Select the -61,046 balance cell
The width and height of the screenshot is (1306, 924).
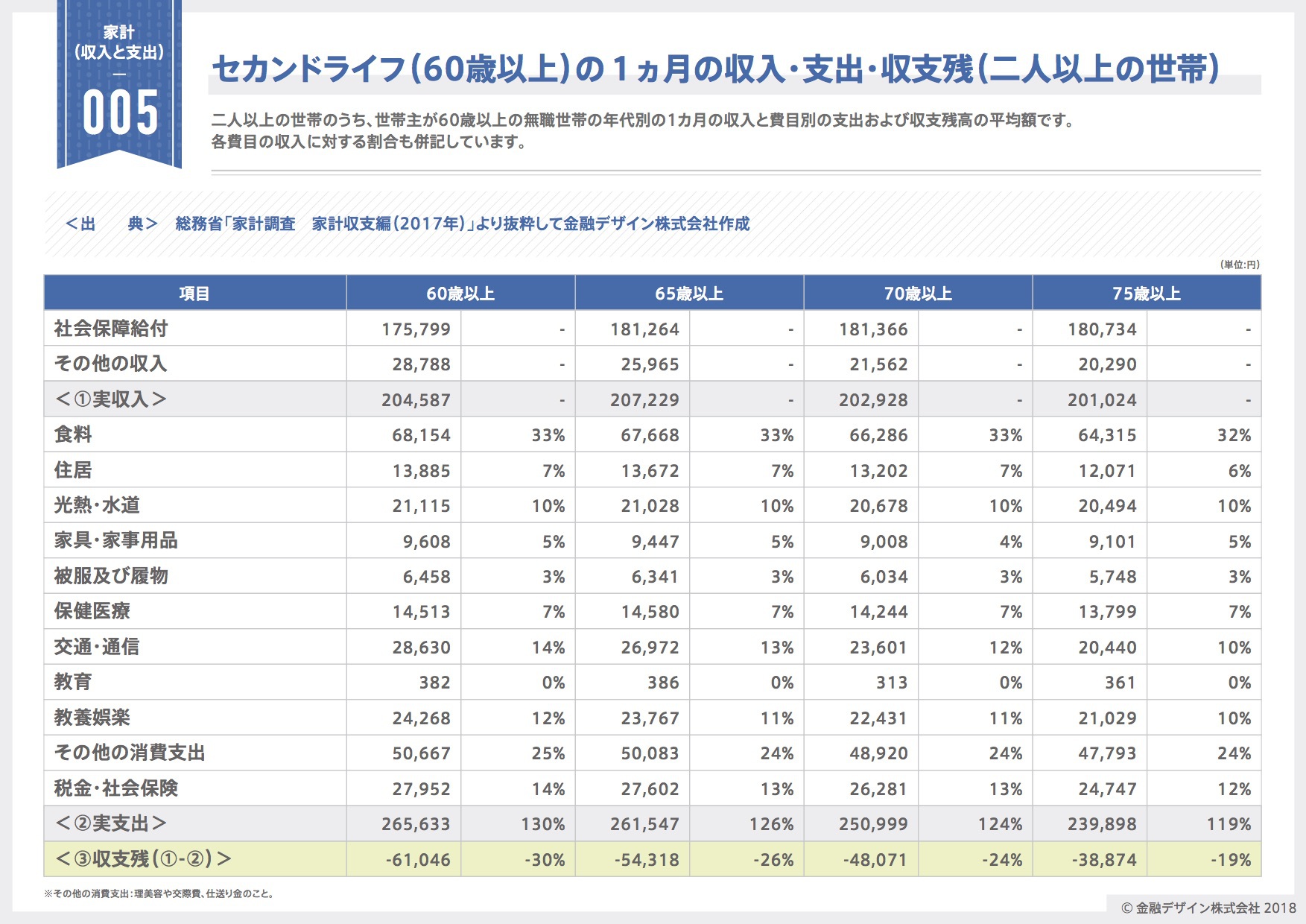[417, 860]
